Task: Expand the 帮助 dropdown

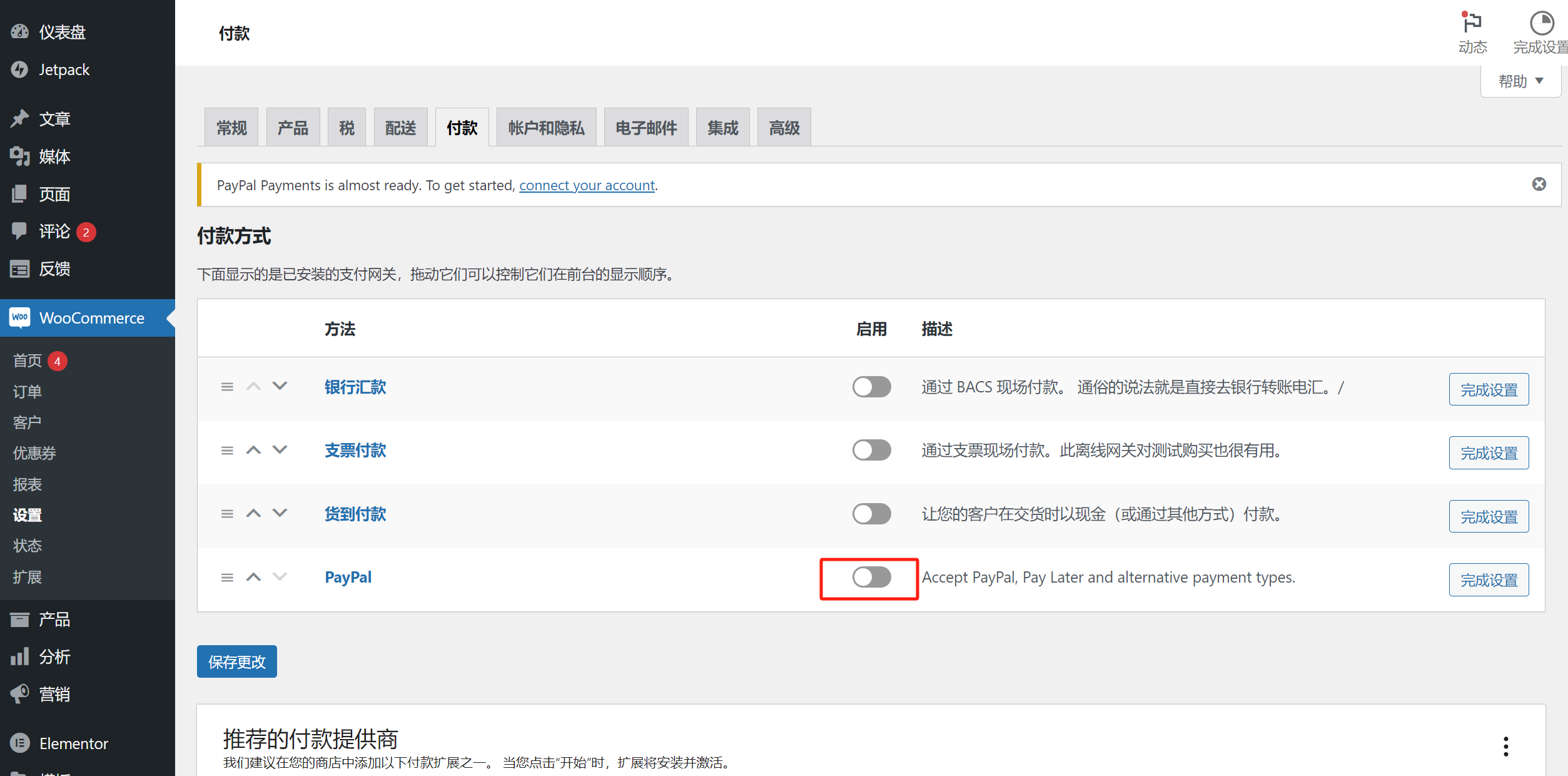Action: pos(1520,81)
